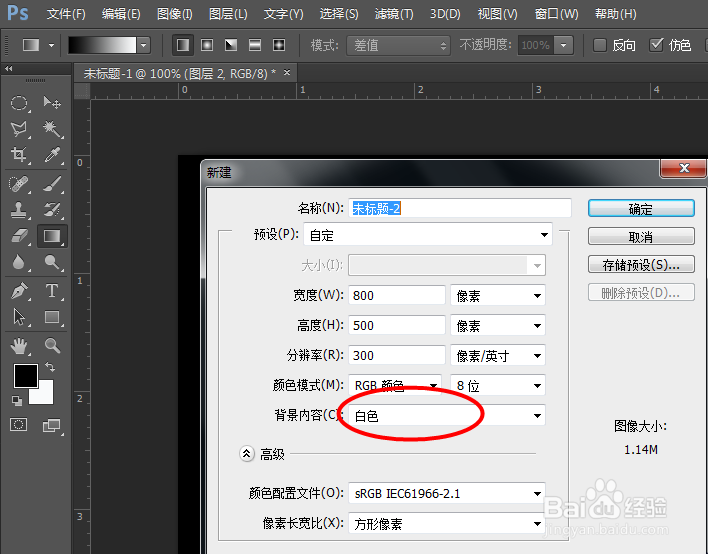
Task: Choose diamond gradient style
Action: (x=279, y=45)
